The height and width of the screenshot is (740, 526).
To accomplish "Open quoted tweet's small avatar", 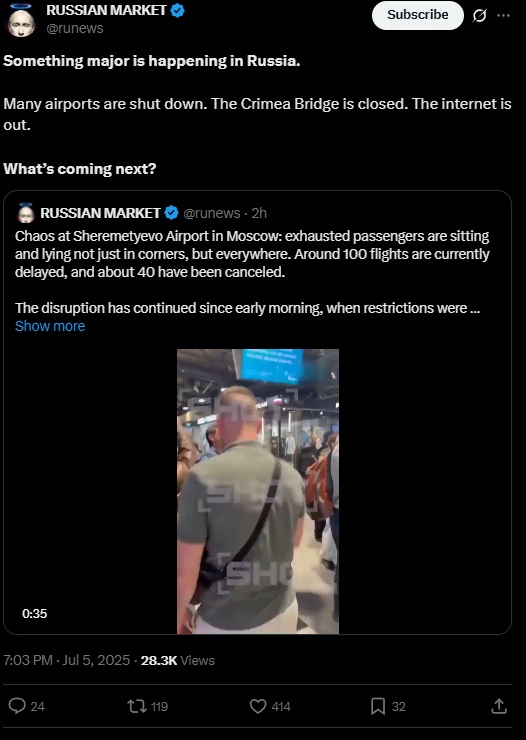I will (x=26, y=213).
